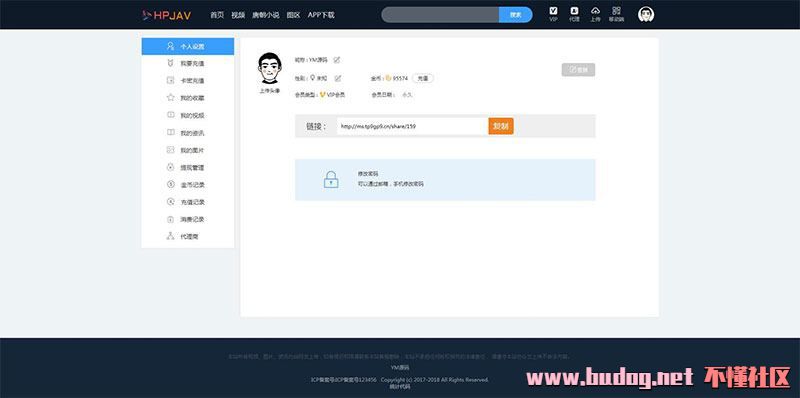Open 代理商 sidebar item

[188, 237]
